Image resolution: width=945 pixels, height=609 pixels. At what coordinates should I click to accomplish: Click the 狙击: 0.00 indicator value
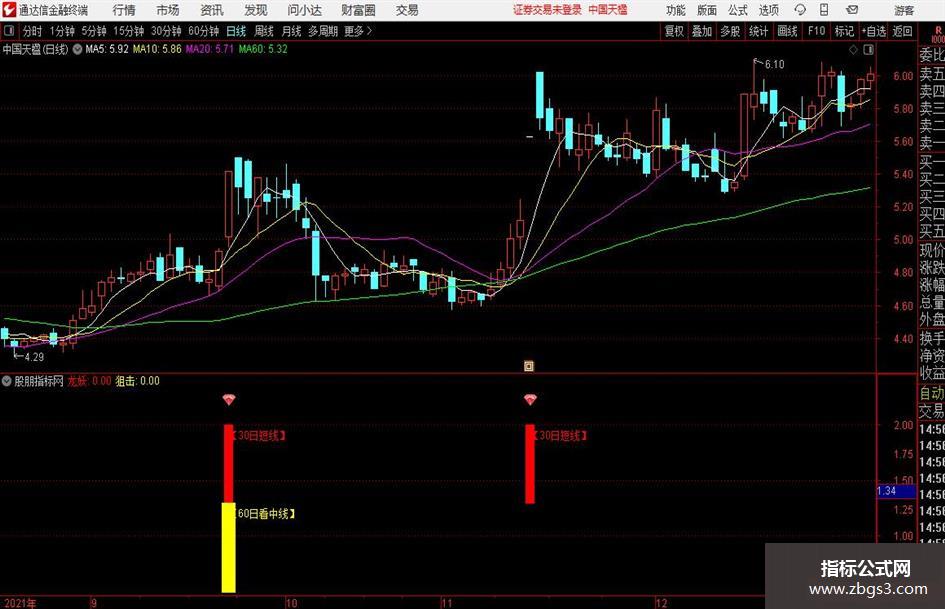137,381
